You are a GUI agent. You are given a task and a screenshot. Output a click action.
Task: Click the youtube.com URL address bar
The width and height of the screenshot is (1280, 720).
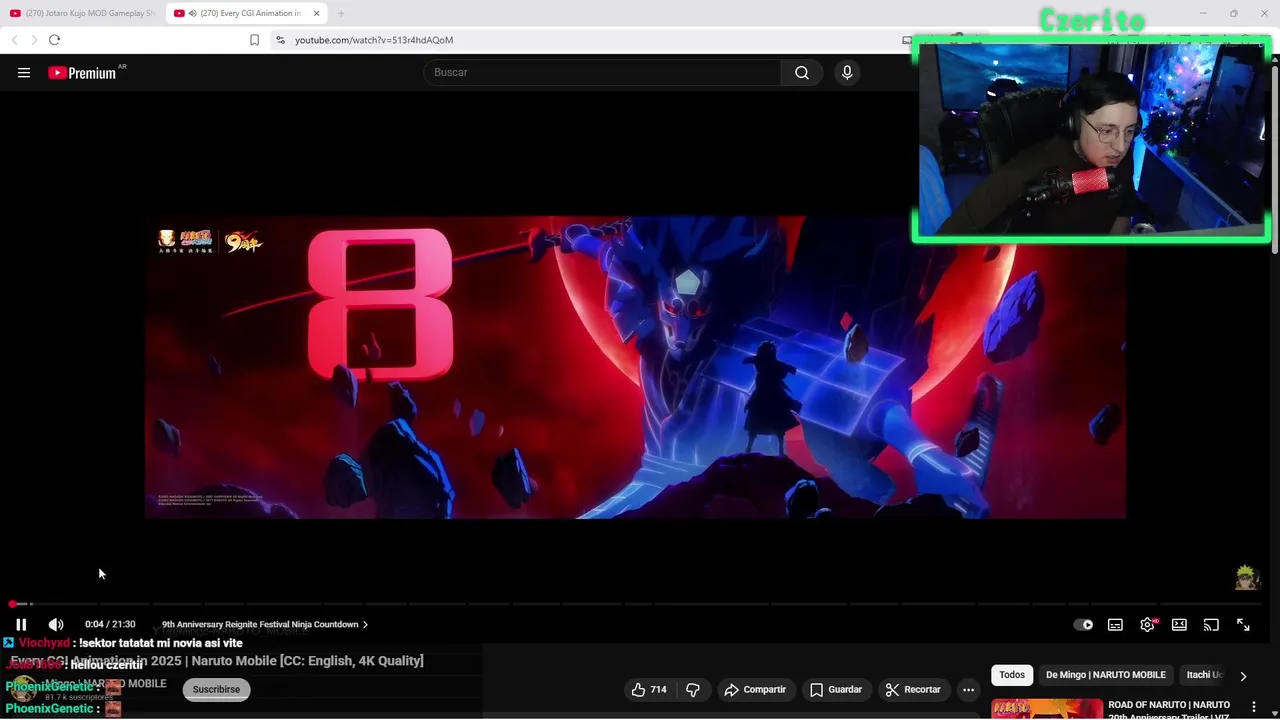tap(373, 40)
